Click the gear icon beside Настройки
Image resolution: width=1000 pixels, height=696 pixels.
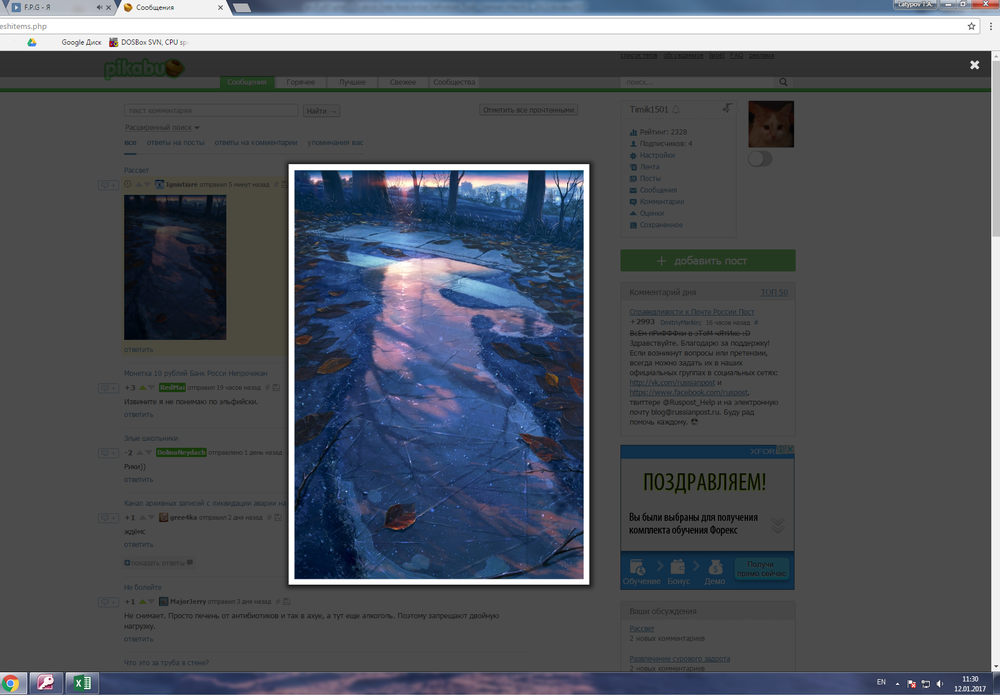(x=633, y=155)
